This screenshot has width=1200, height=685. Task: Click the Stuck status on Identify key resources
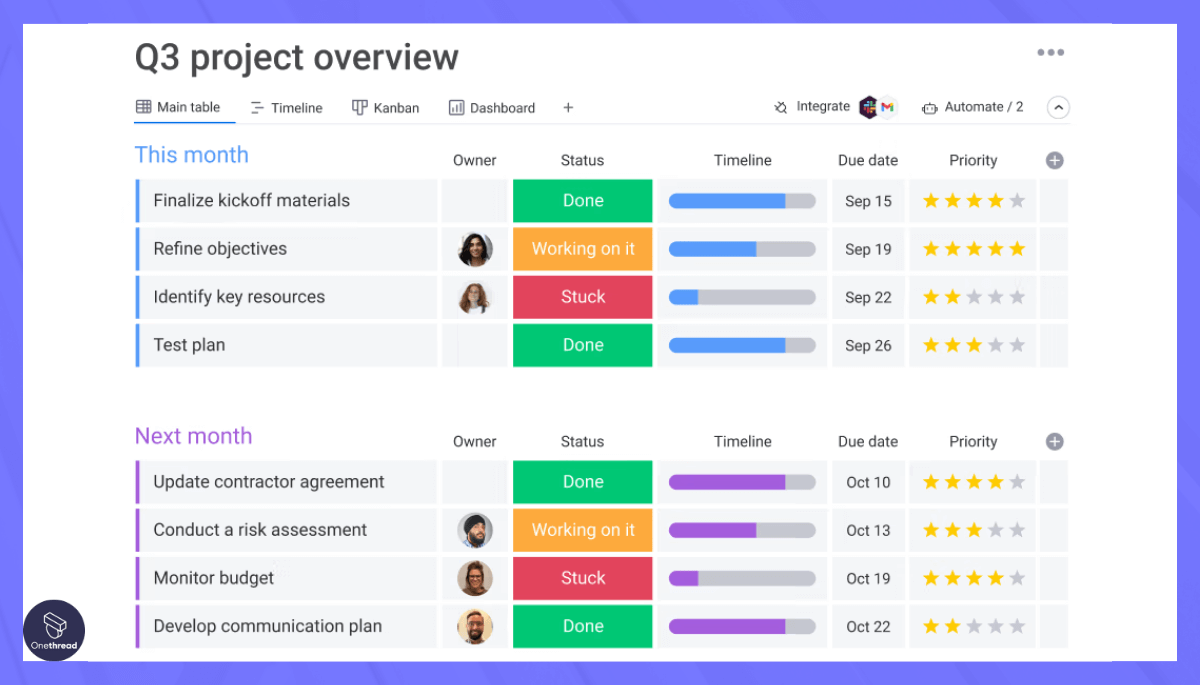point(582,297)
